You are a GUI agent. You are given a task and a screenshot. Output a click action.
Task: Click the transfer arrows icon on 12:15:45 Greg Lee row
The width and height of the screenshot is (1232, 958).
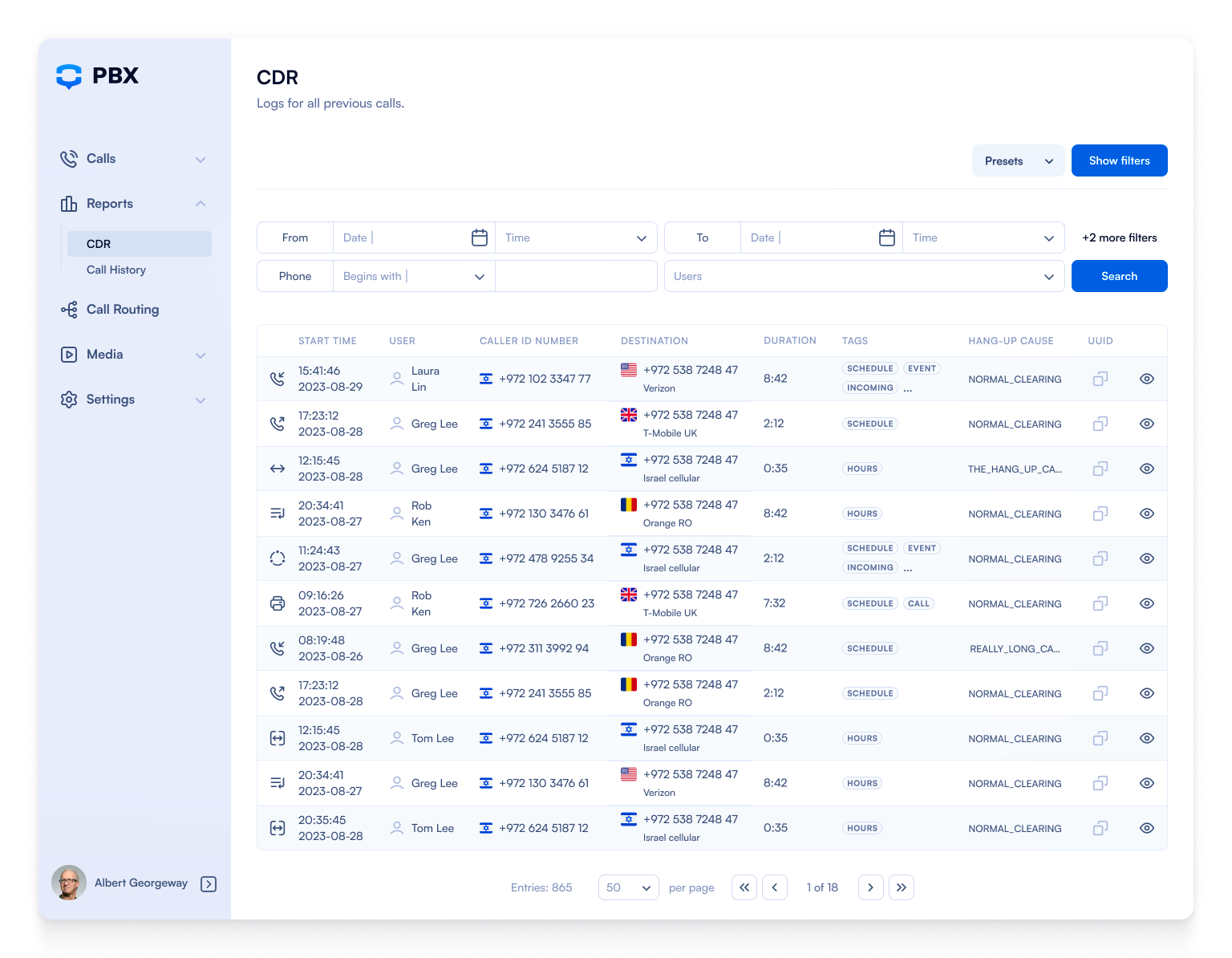click(278, 469)
